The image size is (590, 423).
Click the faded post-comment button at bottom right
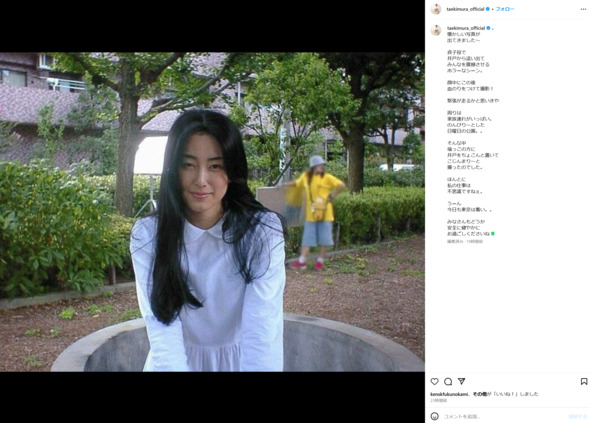[x=578, y=416]
